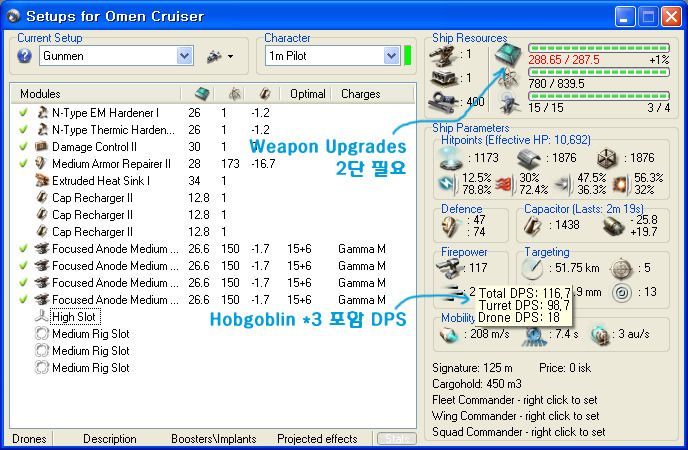Click the velocity icon showing 208 m/s
The height and width of the screenshot is (450, 688).
(449, 335)
